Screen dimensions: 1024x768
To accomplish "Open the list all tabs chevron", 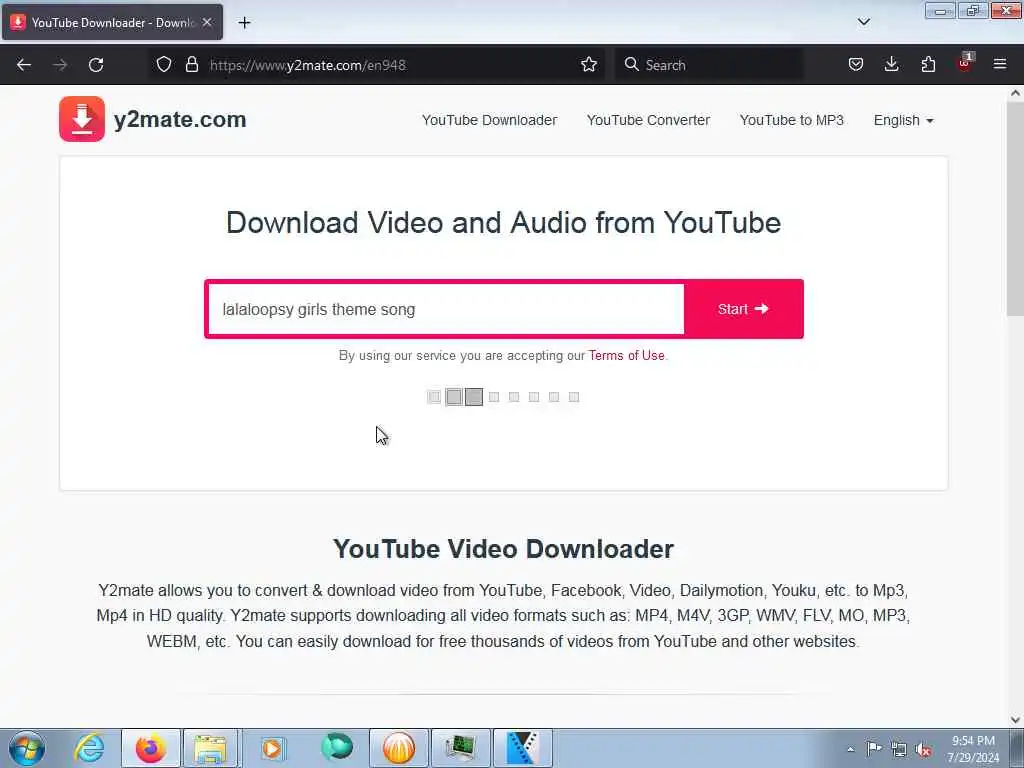I will coord(863,22).
